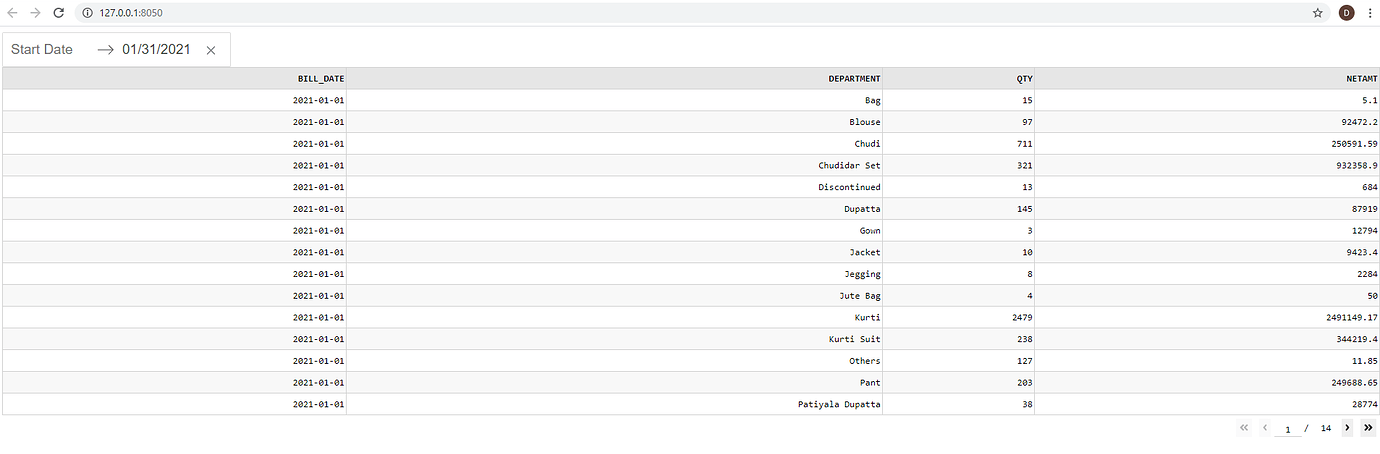1380x454 pixels.
Task: Open the browser three-dot menu
Action: pyautogui.click(x=1369, y=13)
